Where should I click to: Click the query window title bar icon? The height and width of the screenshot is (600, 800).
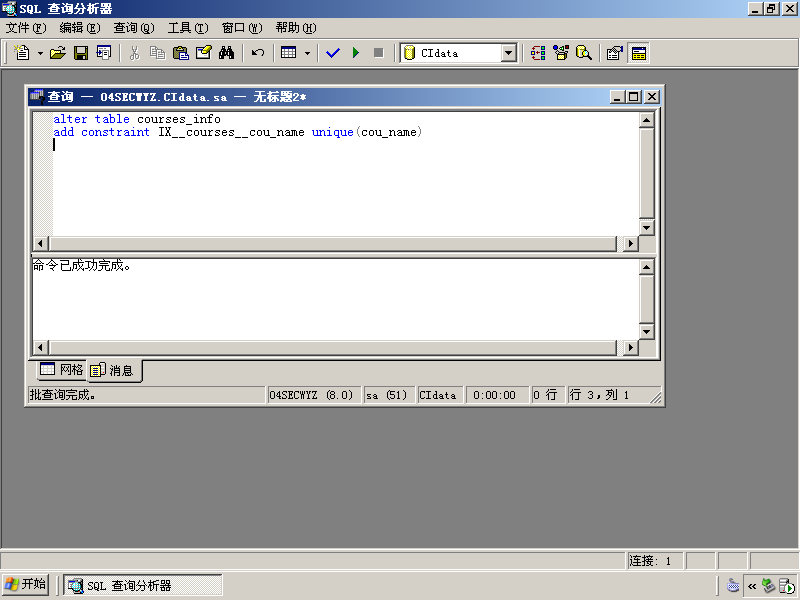pos(37,96)
